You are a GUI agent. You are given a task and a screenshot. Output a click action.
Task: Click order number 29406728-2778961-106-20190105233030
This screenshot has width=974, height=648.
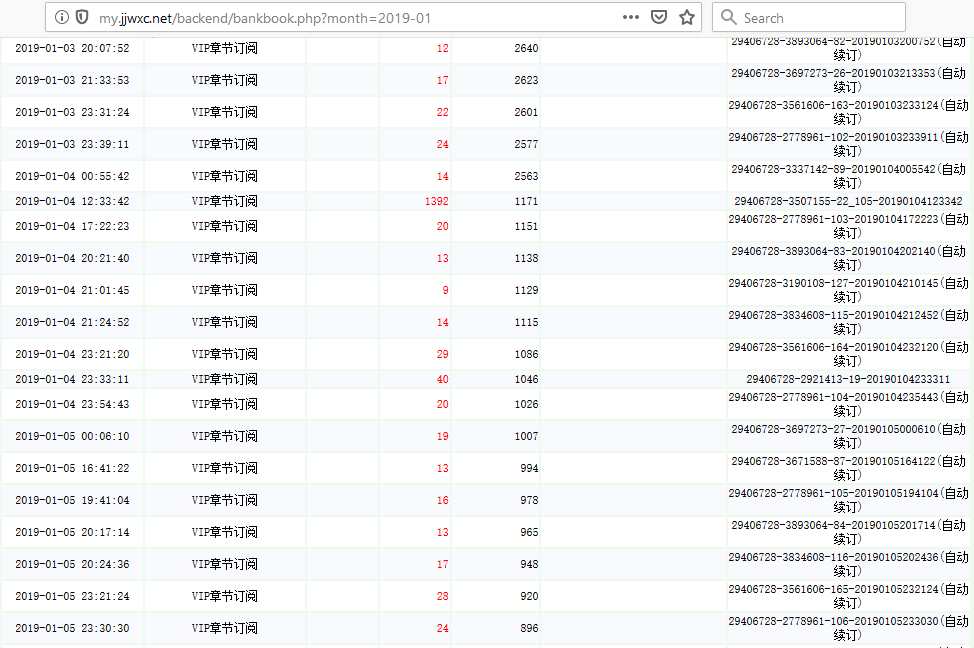pyautogui.click(x=834, y=621)
